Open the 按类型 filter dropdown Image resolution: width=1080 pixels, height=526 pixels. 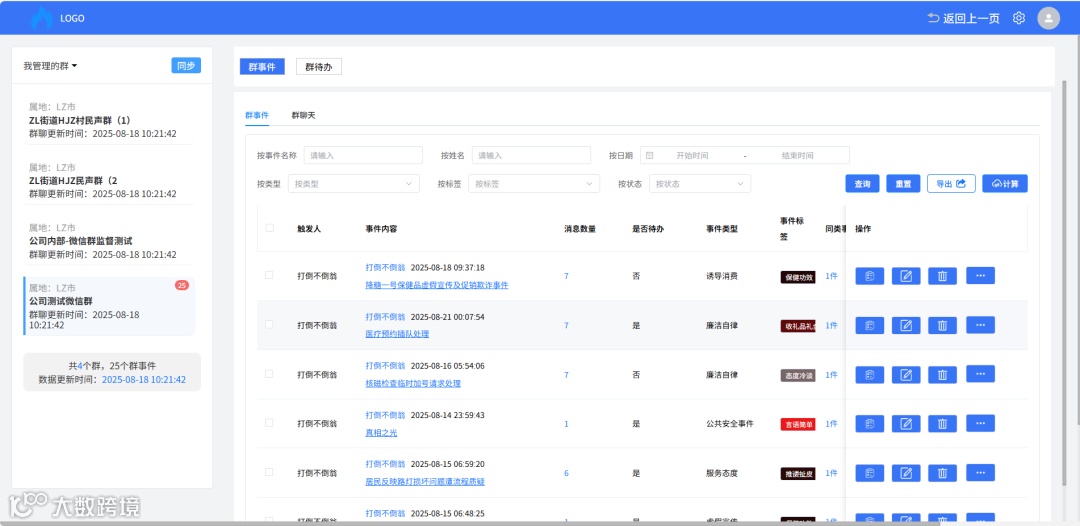tap(353, 184)
